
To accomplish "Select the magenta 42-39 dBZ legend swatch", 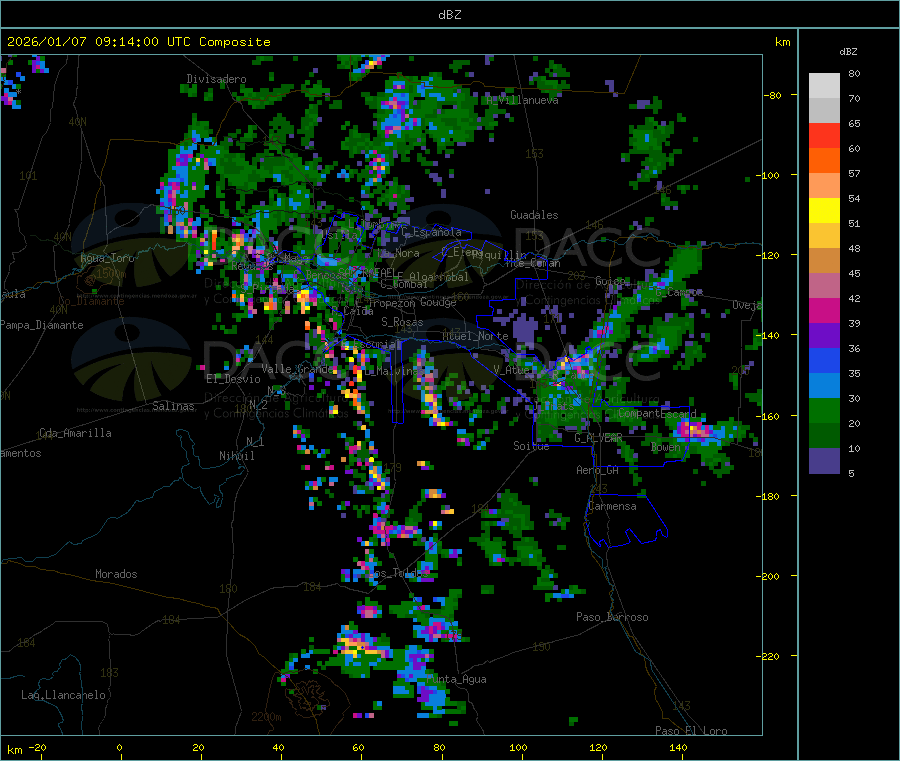I will (x=824, y=310).
